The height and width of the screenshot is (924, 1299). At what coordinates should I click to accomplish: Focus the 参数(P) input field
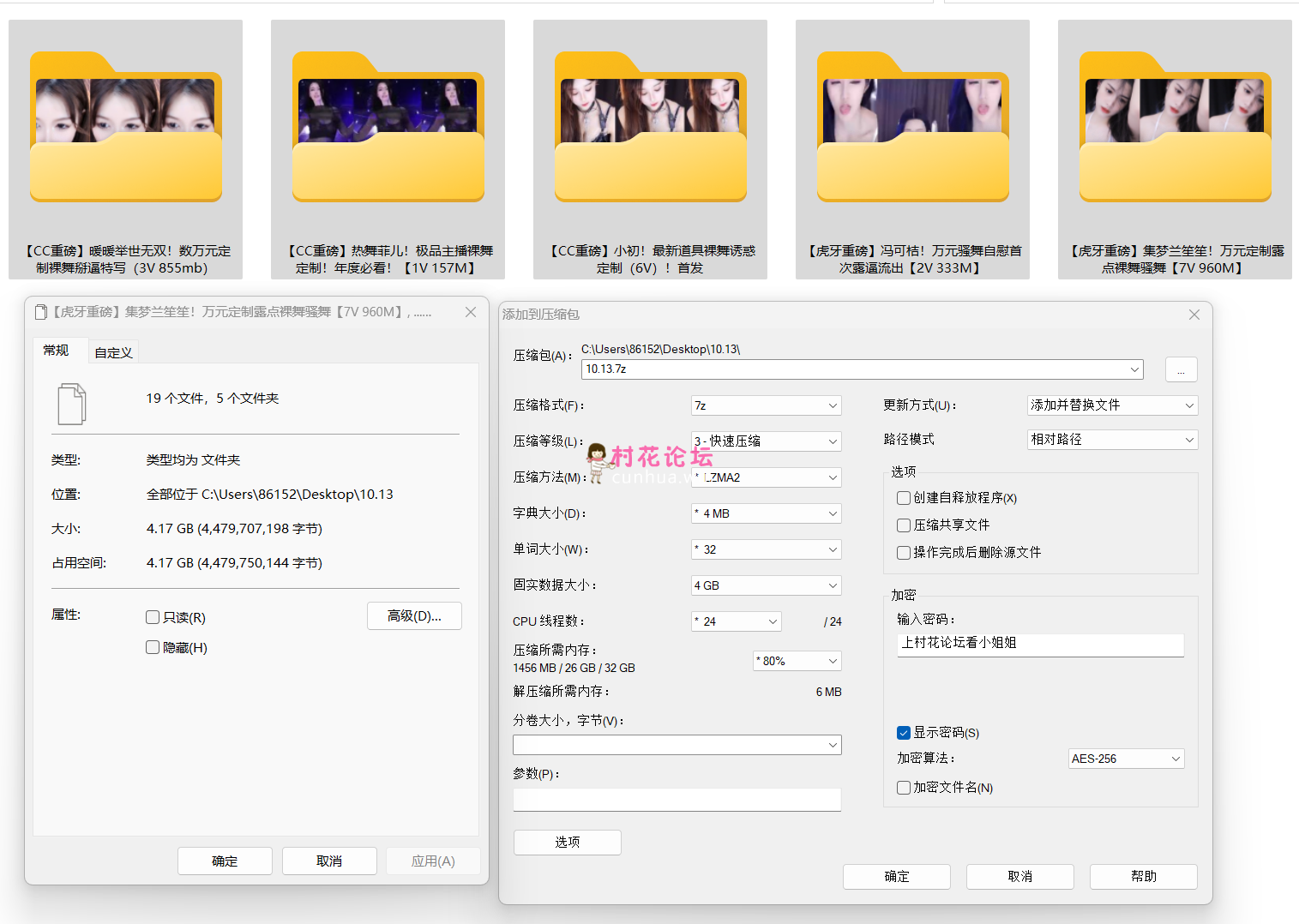(x=677, y=800)
